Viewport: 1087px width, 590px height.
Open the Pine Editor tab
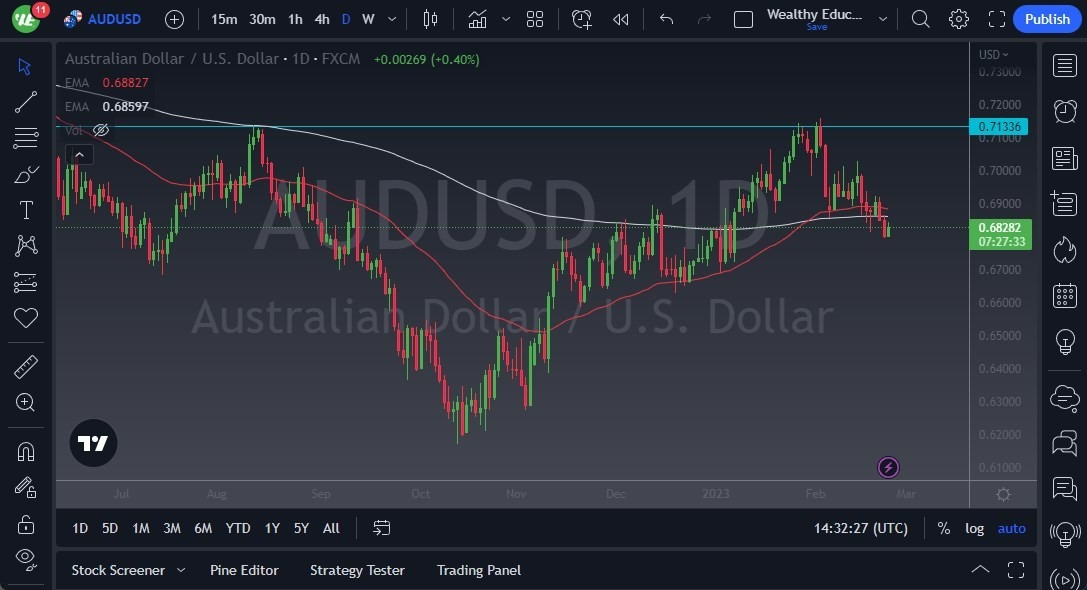click(244, 570)
